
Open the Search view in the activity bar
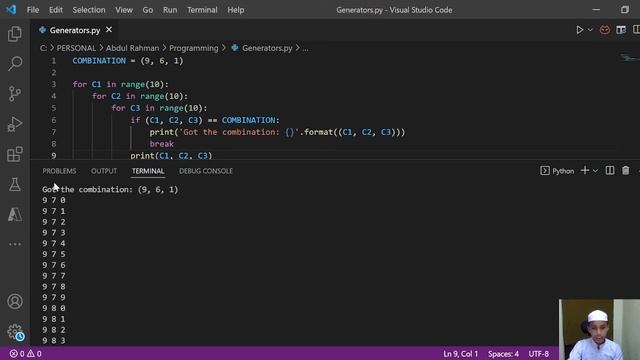pos(15,63)
